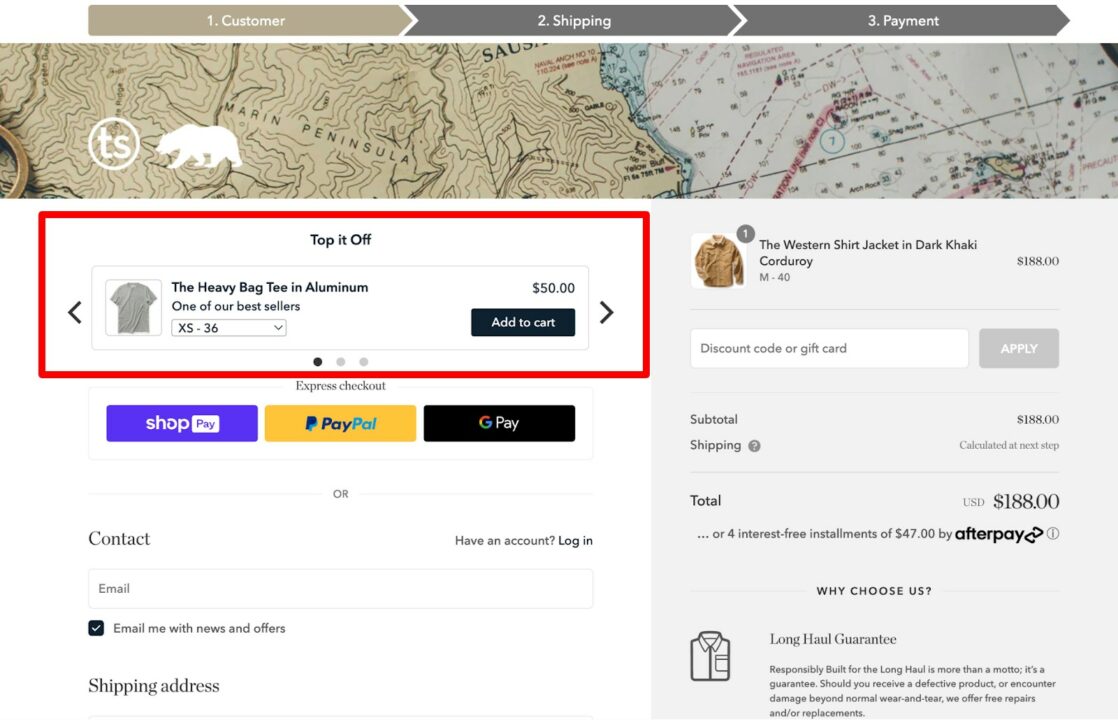Click the $50.00 price of the tee

pos(553,288)
